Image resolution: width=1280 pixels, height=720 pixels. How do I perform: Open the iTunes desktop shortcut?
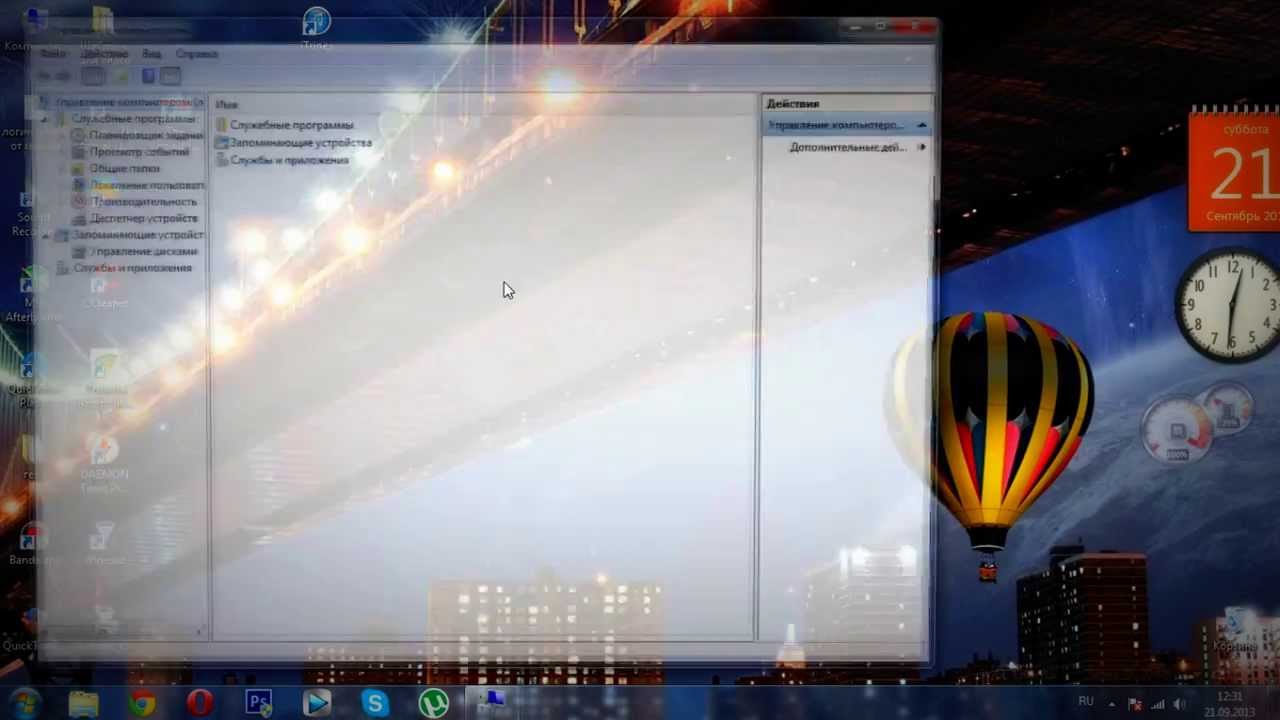point(316,26)
